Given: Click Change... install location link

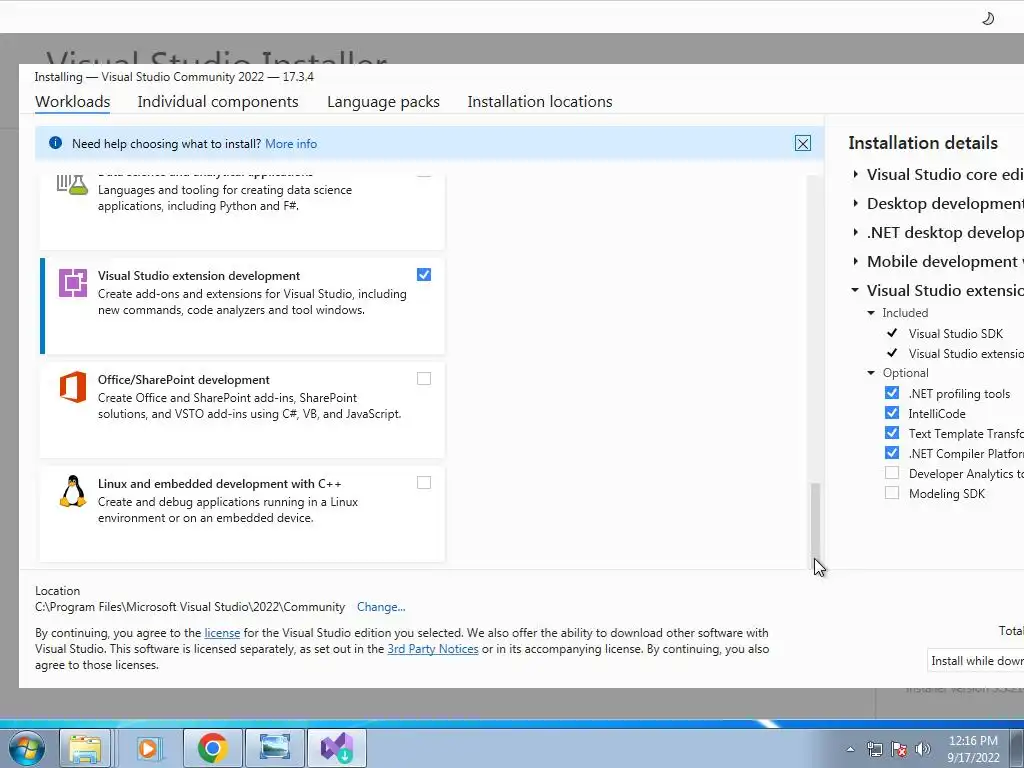Looking at the screenshot, I should [x=381, y=607].
